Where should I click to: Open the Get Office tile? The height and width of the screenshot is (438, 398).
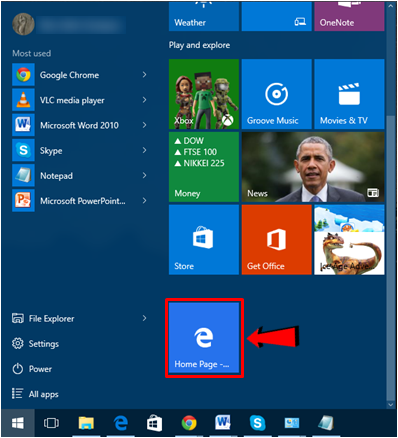(x=277, y=240)
